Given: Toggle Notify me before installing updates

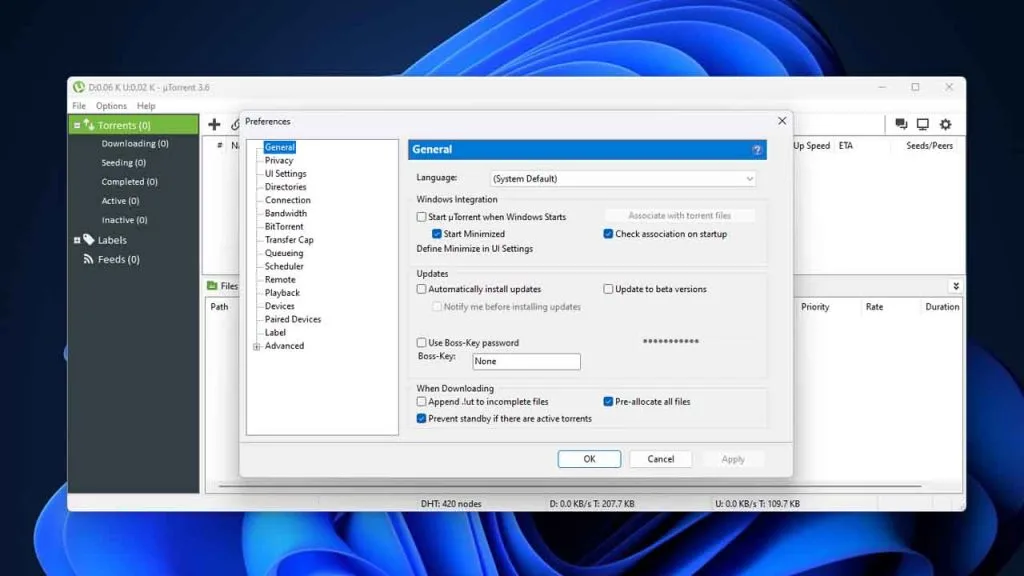Looking at the screenshot, I should (x=437, y=306).
